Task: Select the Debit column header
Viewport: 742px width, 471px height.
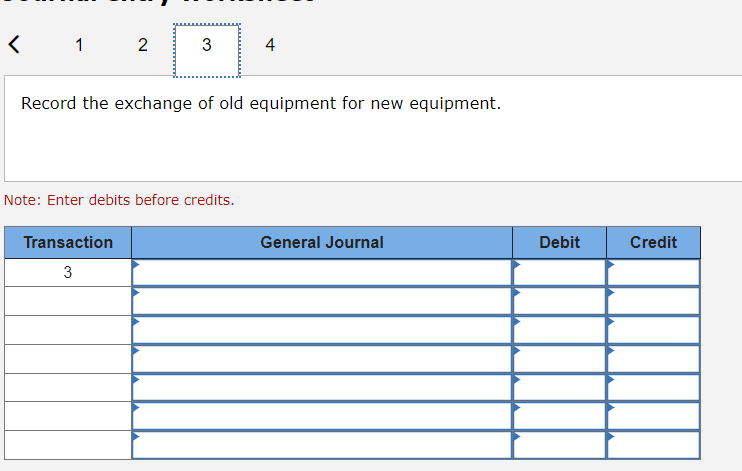Action: pyautogui.click(x=559, y=242)
